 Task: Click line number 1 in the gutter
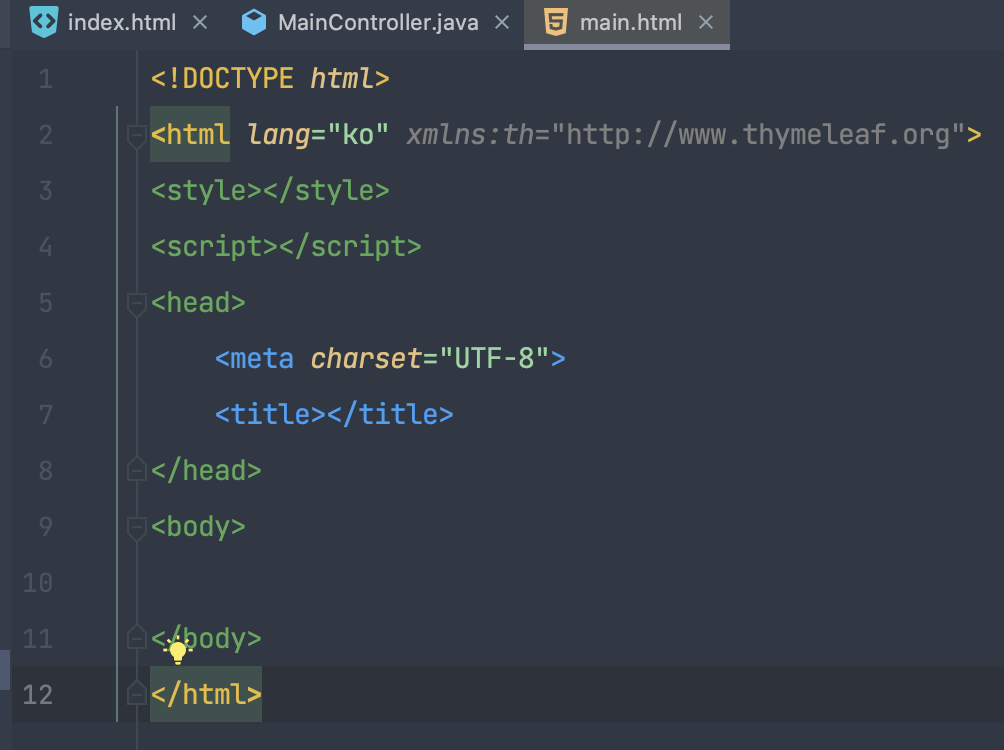[x=45, y=79]
